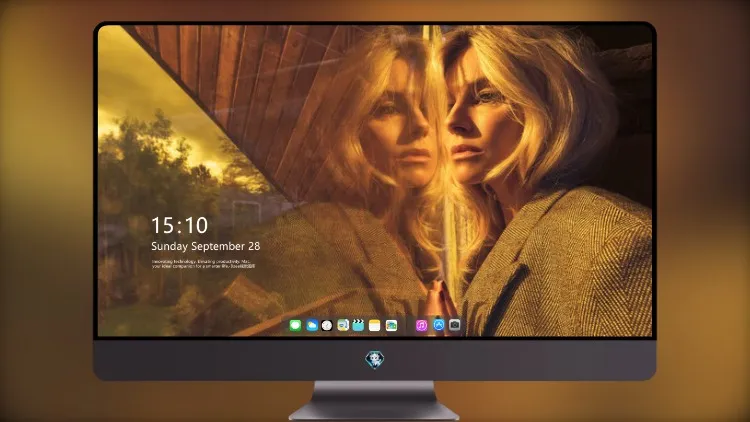Open the blue App Store icon in dock

pyautogui.click(x=439, y=325)
